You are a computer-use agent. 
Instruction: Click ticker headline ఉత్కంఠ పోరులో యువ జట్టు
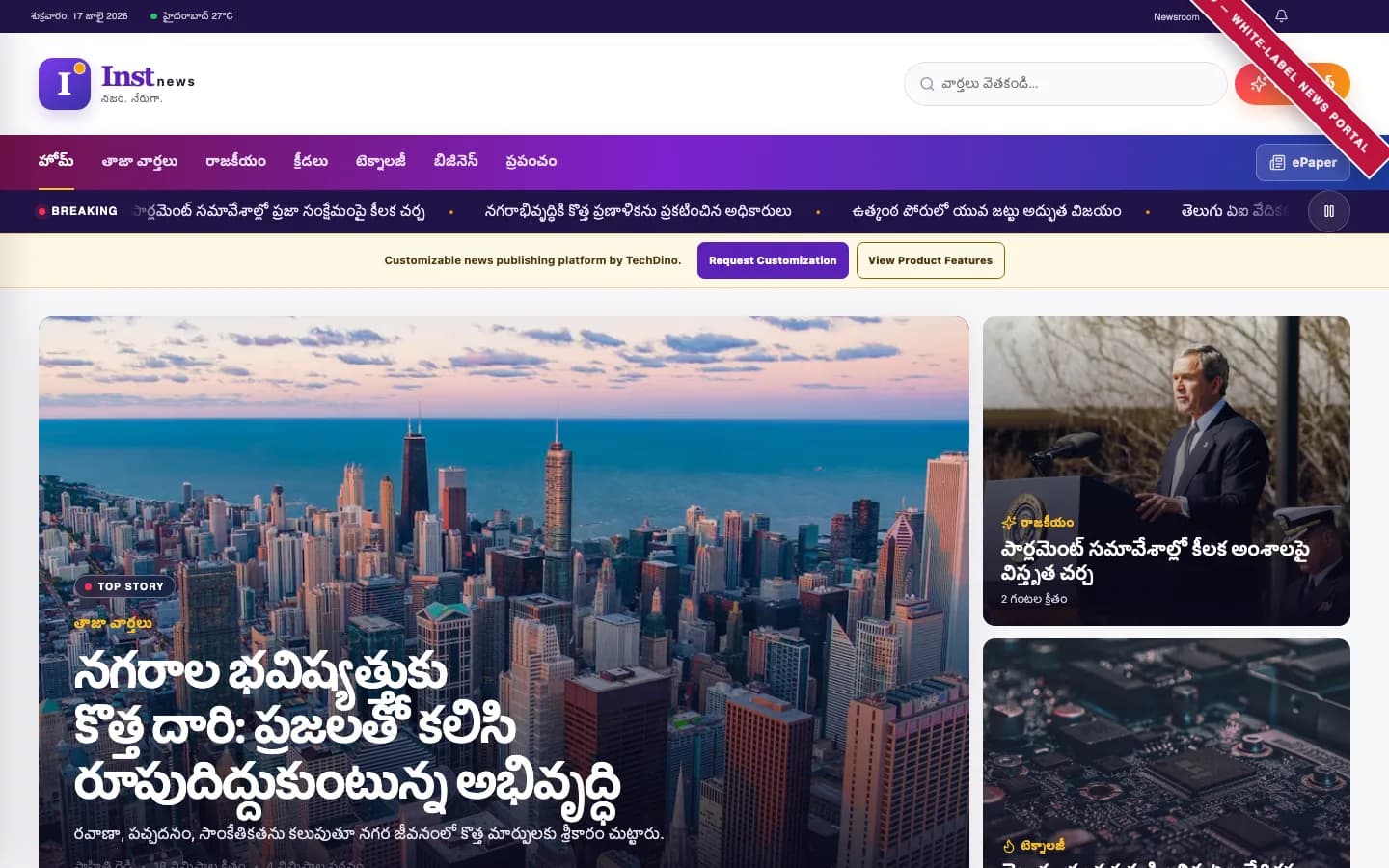[987, 211]
